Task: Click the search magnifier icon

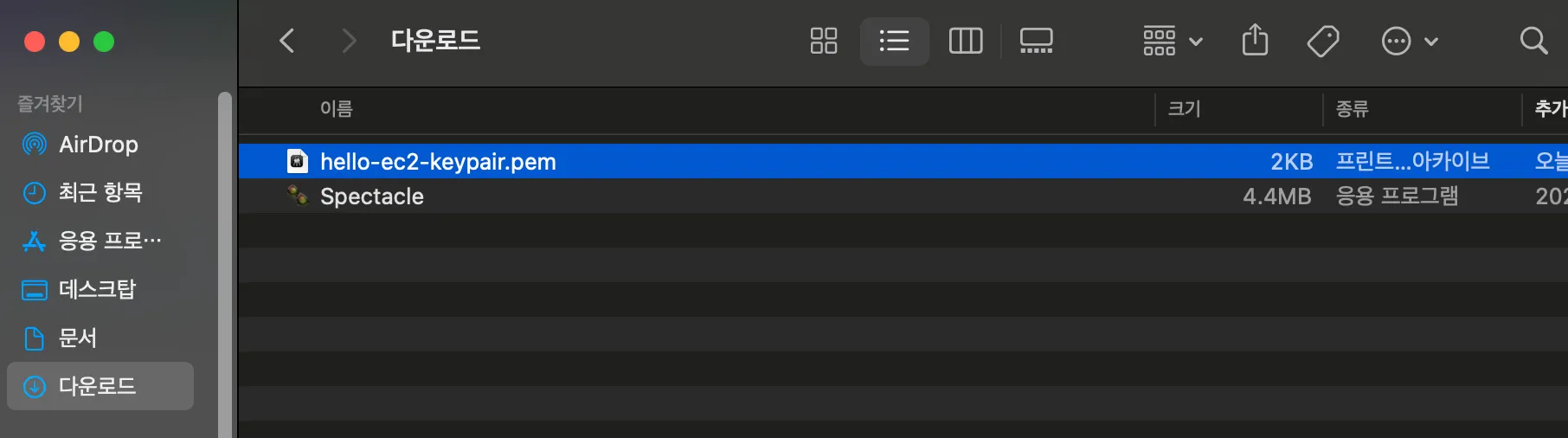Action: tap(1533, 41)
